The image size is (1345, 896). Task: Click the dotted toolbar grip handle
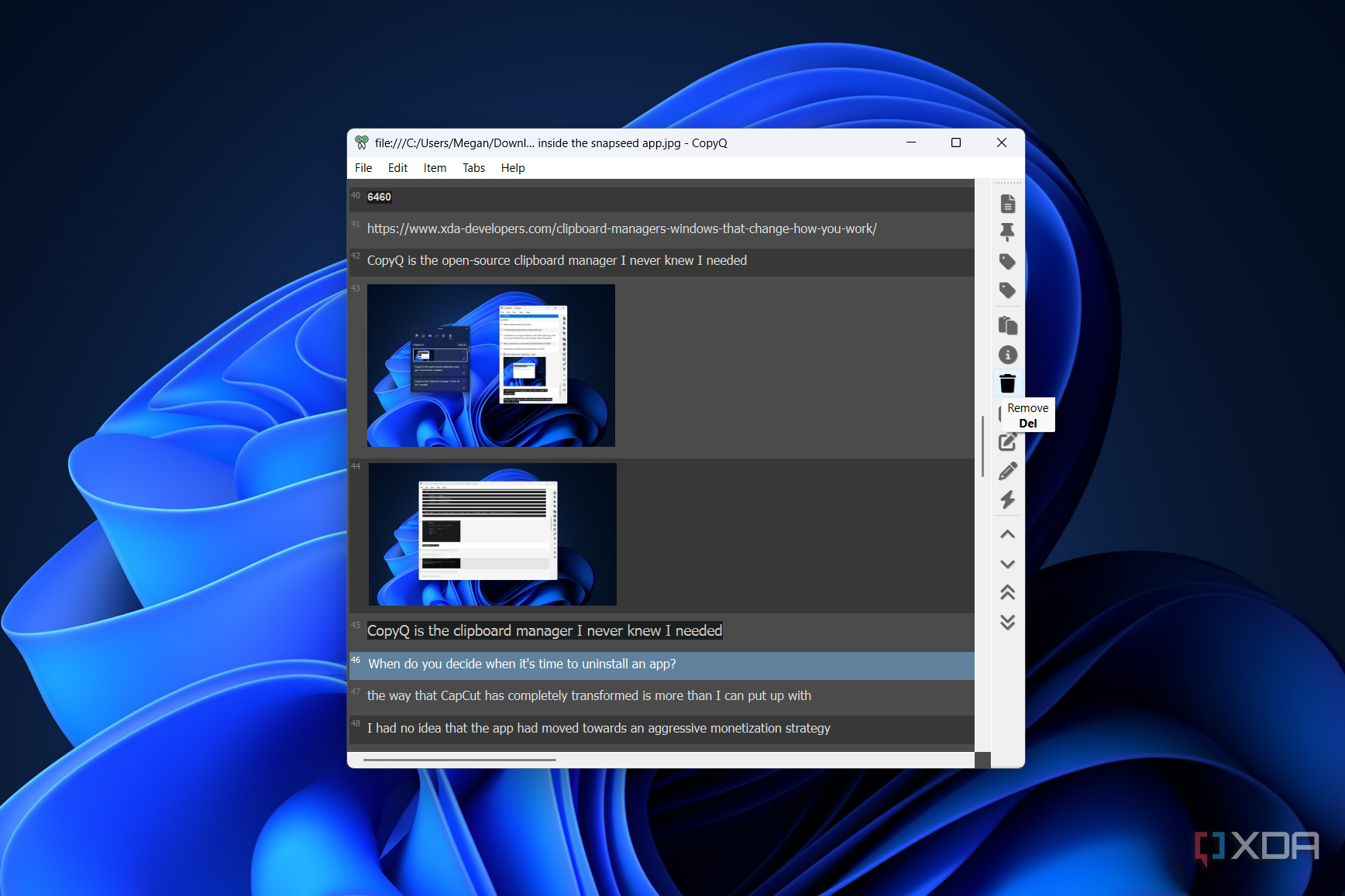1007,184
